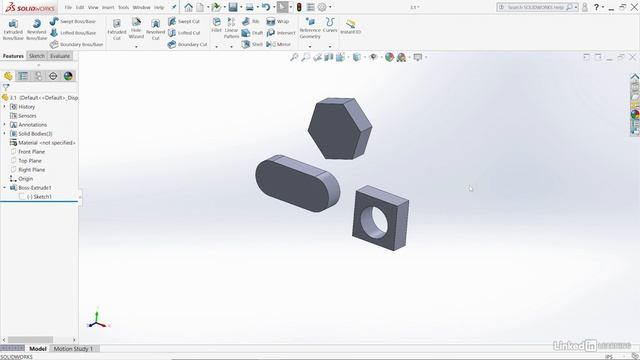The width and height of the screenshot is (640, 360).
Task: Create a new document via New icon
Action: [x=200, y=7]
